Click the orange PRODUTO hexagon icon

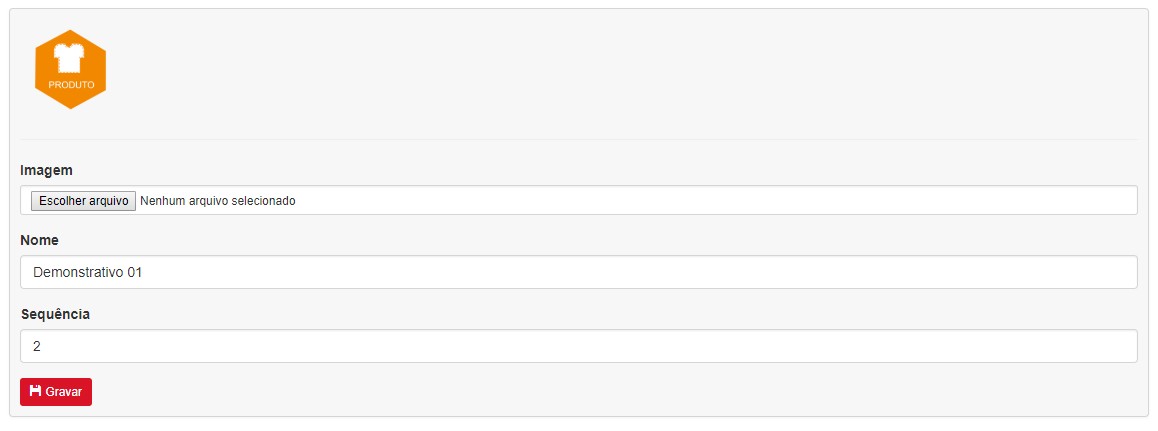[70, 69]
